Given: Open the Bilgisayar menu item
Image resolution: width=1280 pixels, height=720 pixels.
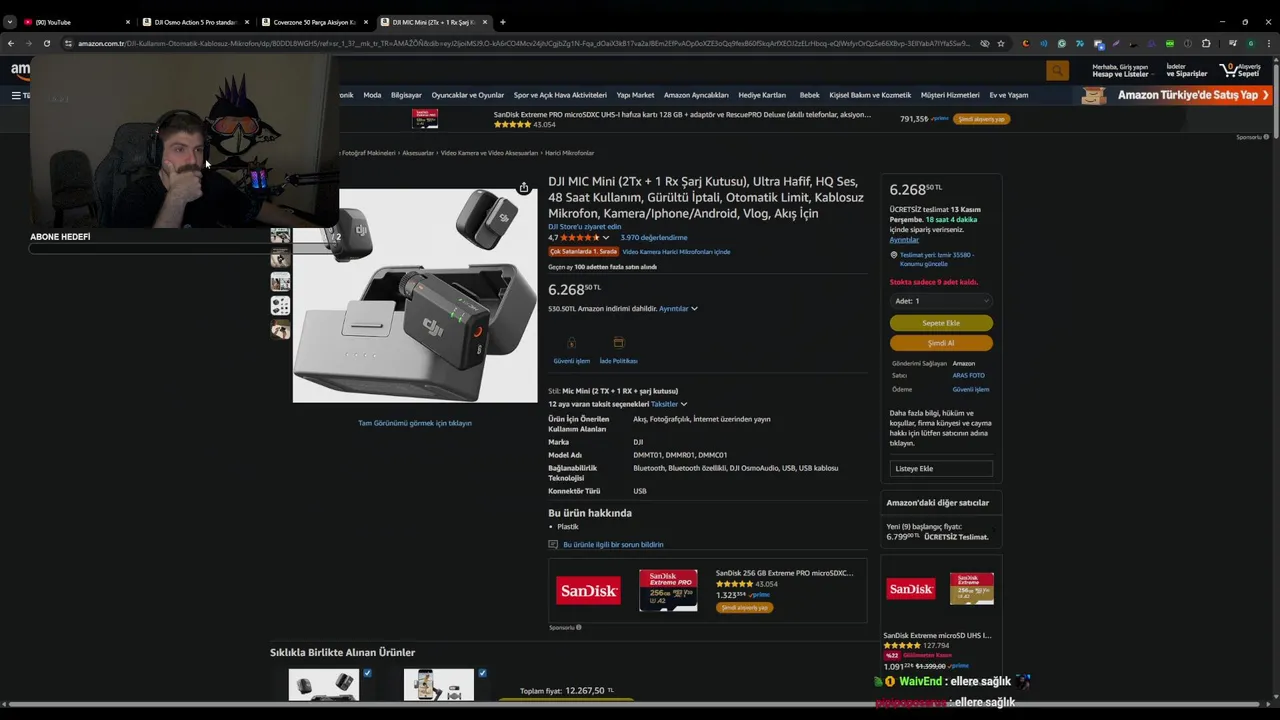Looking at the screenshot, I should (406, 95).
